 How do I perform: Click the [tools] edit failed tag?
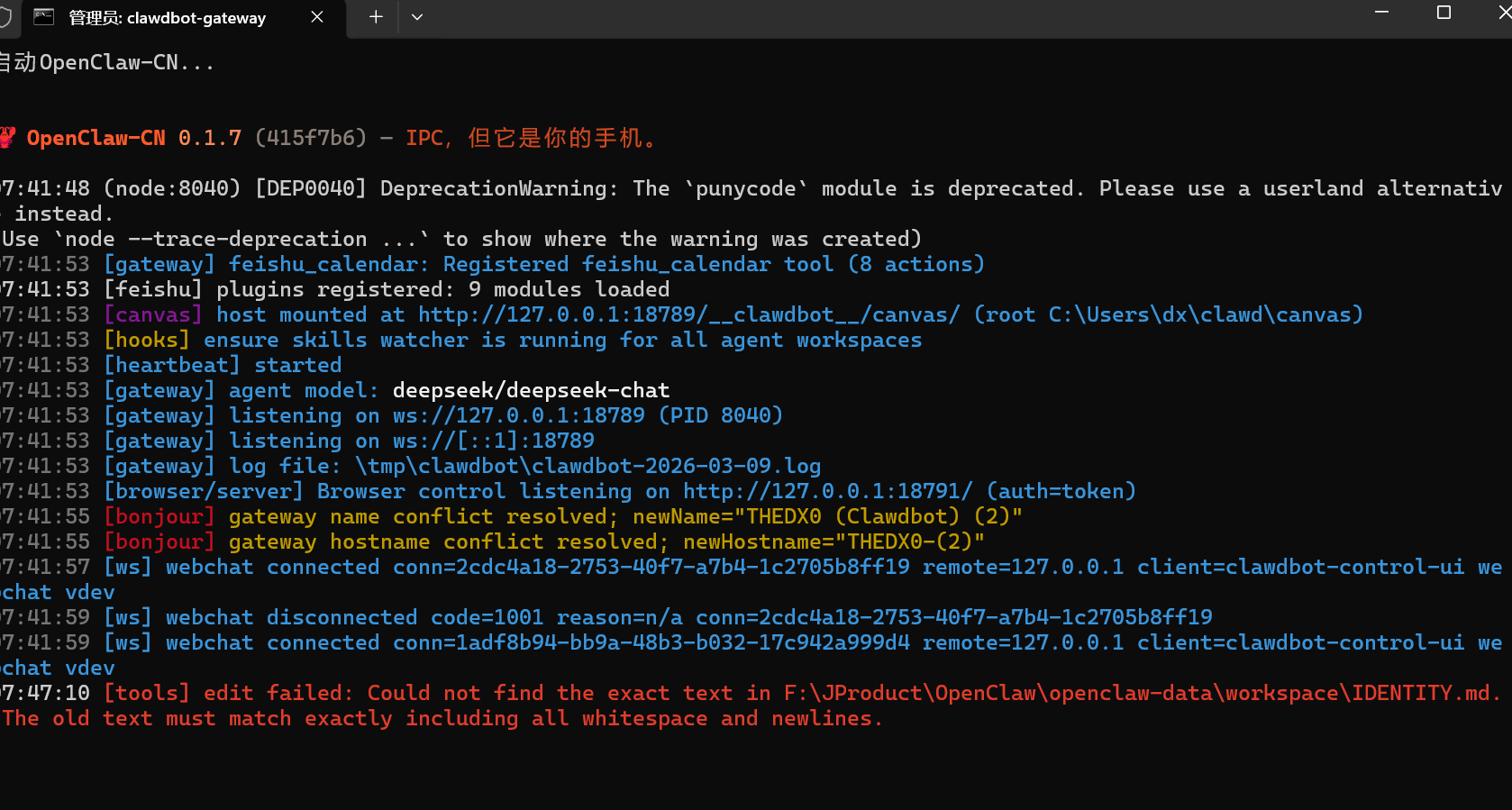(x=147, y=693)
